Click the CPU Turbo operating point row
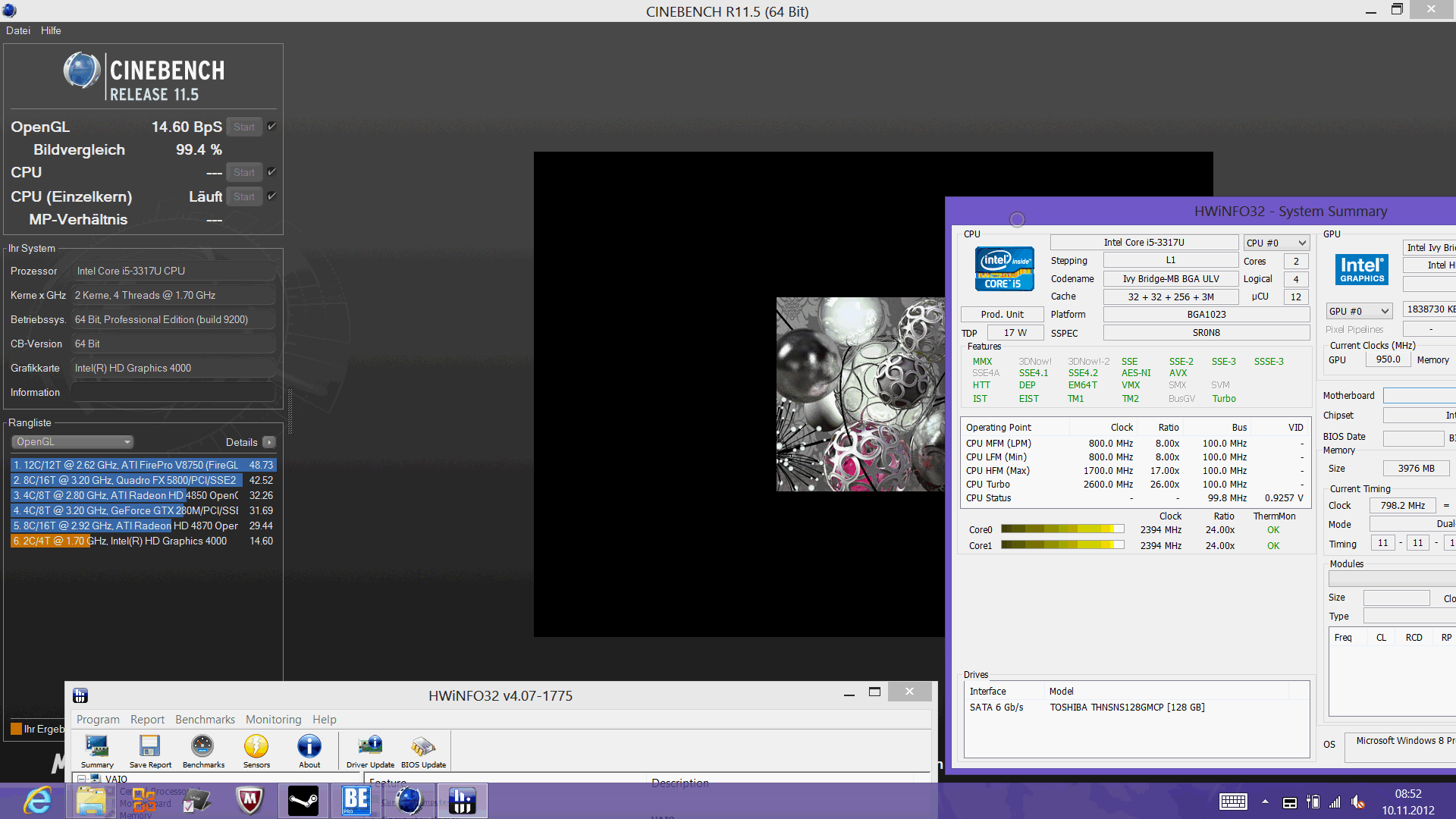1456x819 pixels. pos(1134,485)
